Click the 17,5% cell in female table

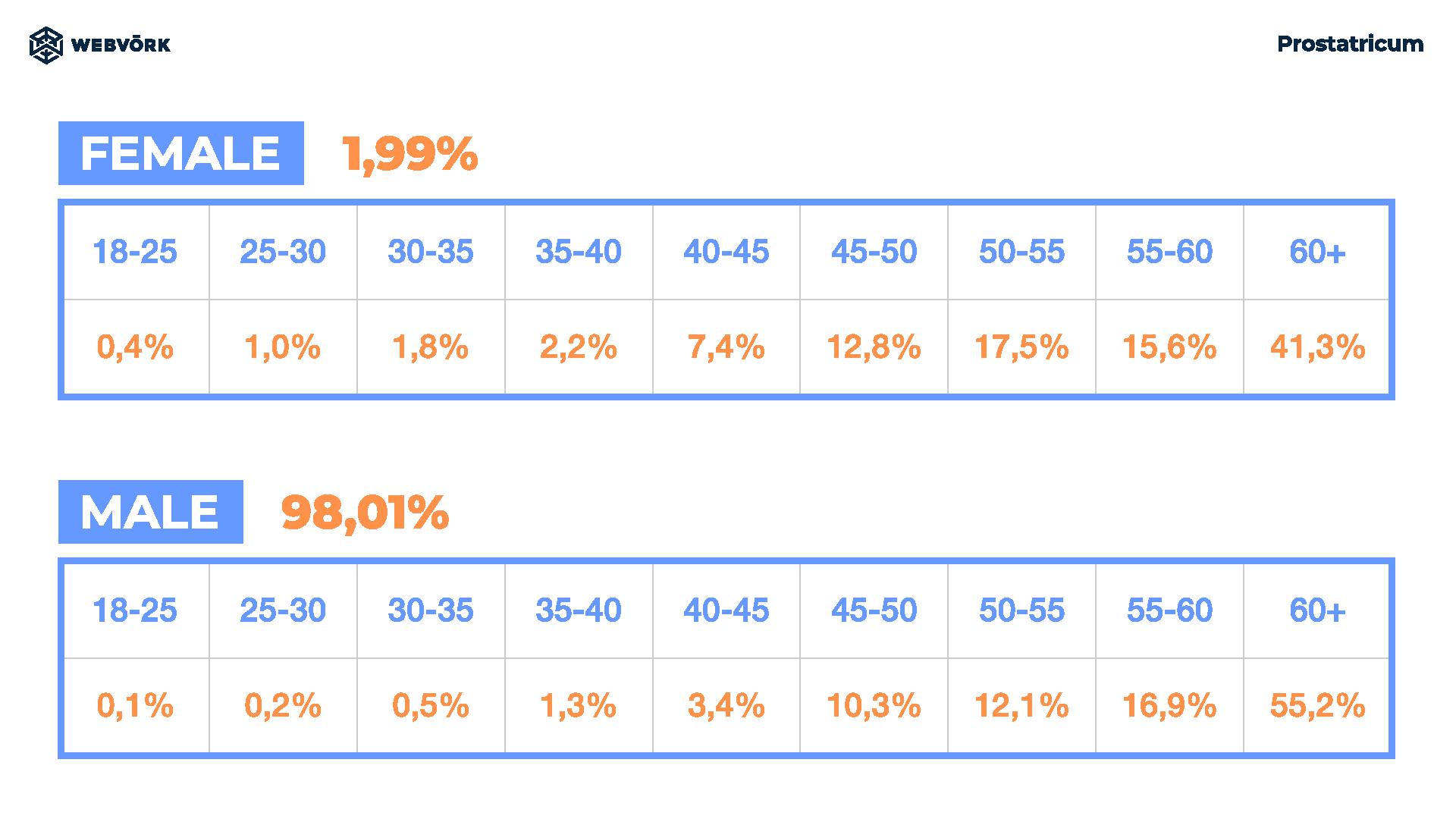pyautogui.click(x=1021, y=347)
